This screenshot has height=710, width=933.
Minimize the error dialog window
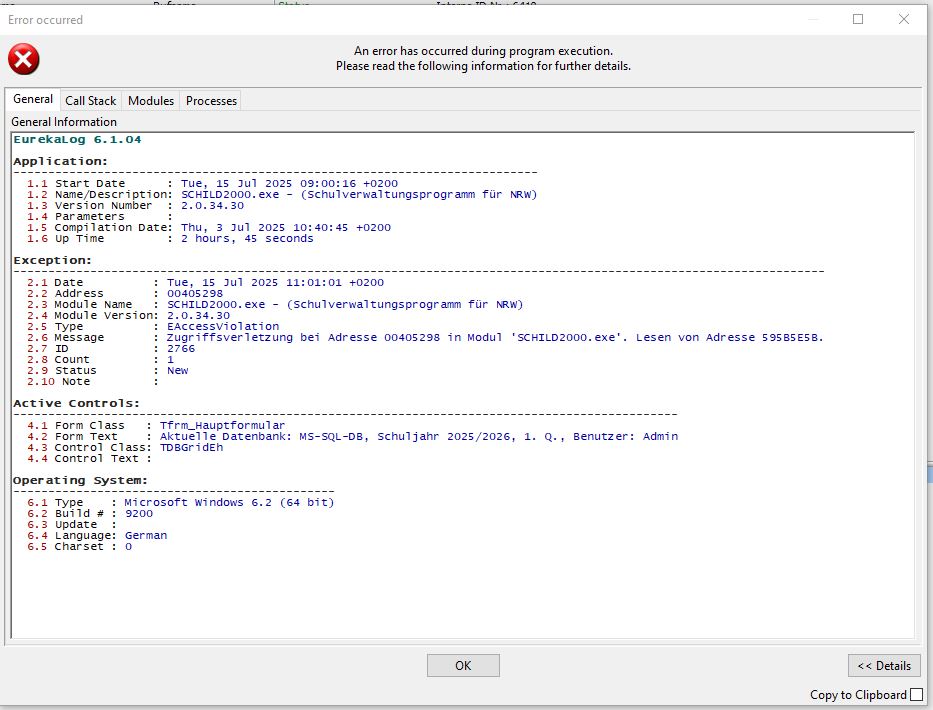pos(813,20)
